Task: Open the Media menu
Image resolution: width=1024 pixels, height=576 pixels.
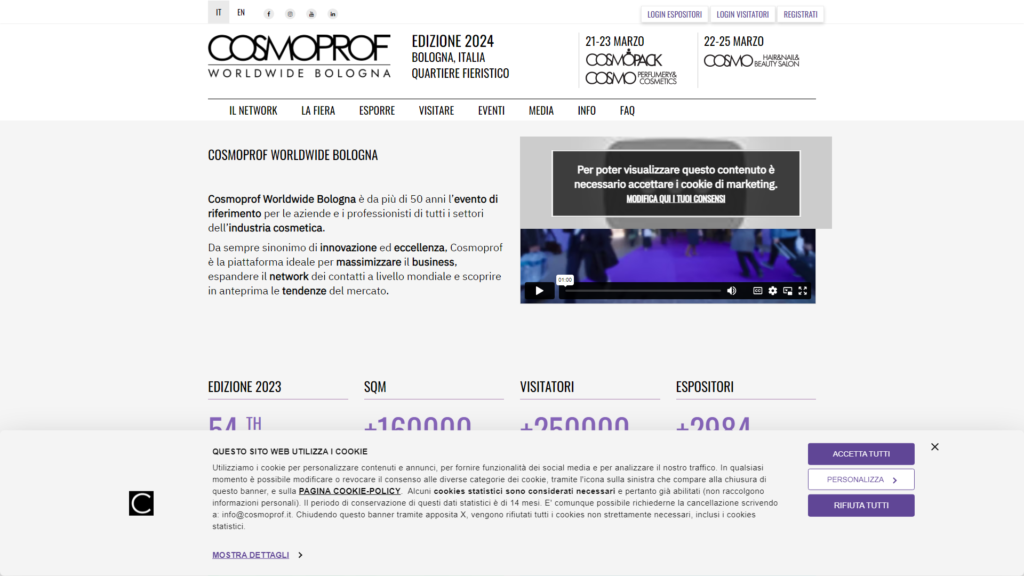Action: (541, 110)
